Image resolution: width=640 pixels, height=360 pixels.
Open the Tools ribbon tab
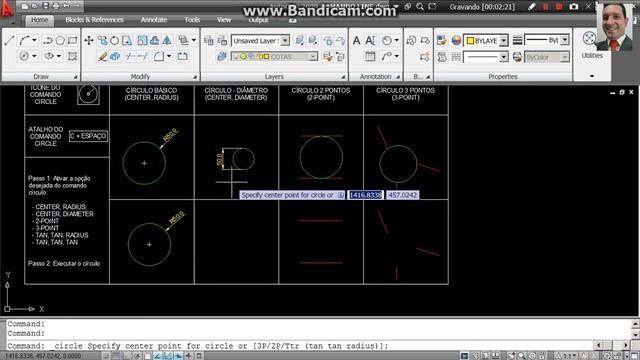[192, 20]
